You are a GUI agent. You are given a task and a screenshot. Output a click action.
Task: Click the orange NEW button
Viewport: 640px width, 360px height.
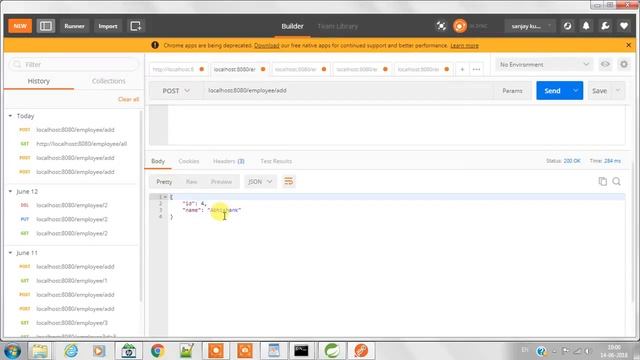tap(20, 26)
